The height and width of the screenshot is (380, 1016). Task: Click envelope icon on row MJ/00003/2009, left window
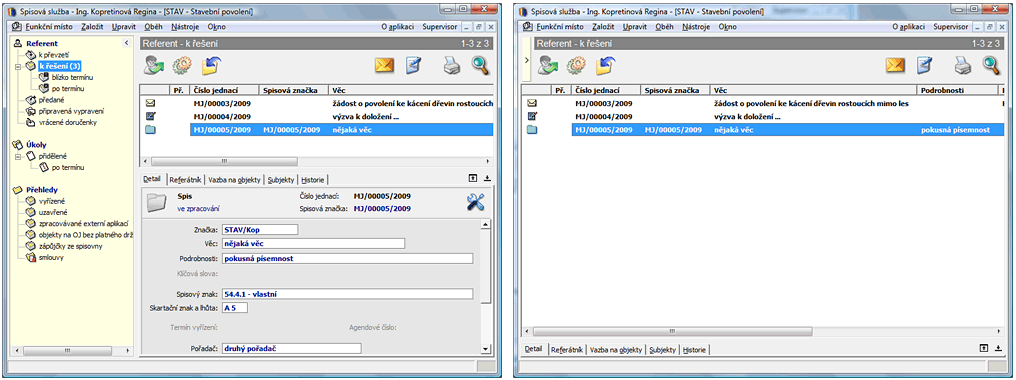(x=150, y=103)
